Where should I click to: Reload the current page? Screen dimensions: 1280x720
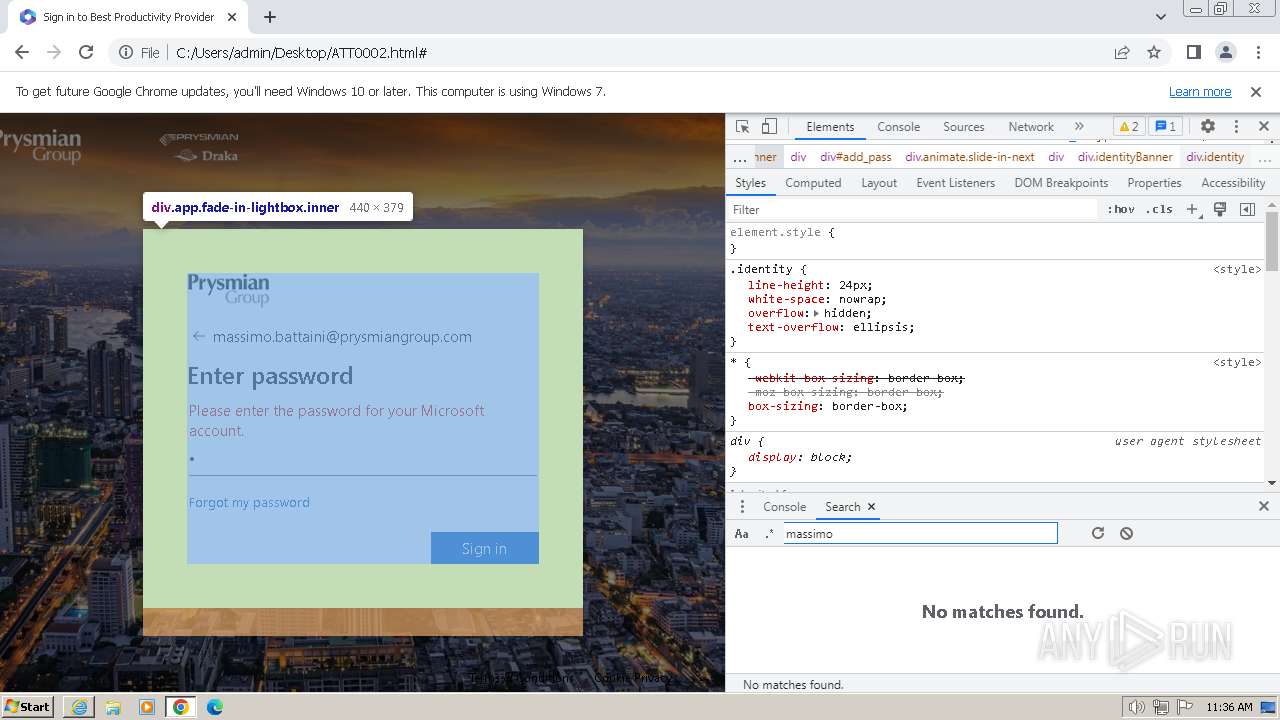click(x=86, y=52)
